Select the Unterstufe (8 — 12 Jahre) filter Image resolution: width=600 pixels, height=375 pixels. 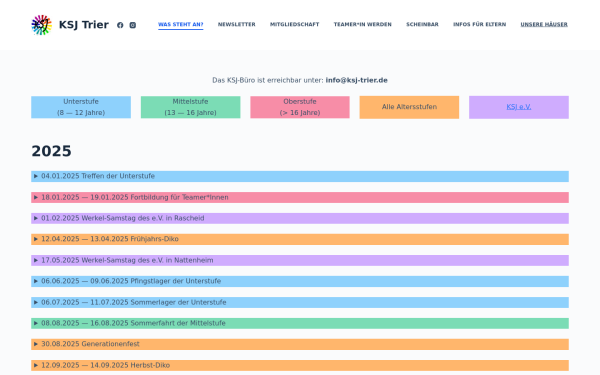(81, 107)
